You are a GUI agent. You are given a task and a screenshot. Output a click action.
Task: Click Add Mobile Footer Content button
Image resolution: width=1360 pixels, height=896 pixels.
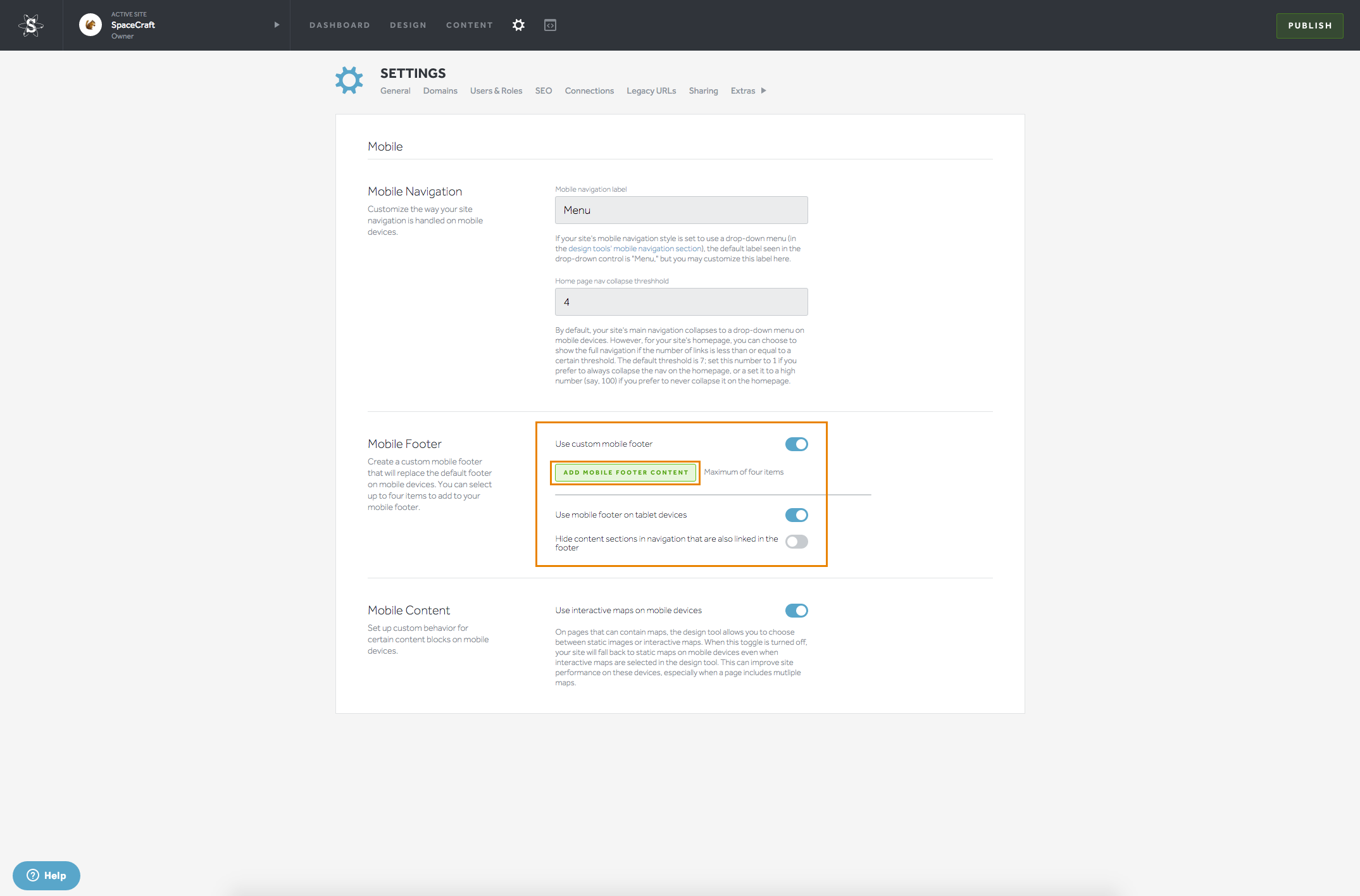point(625,473)
